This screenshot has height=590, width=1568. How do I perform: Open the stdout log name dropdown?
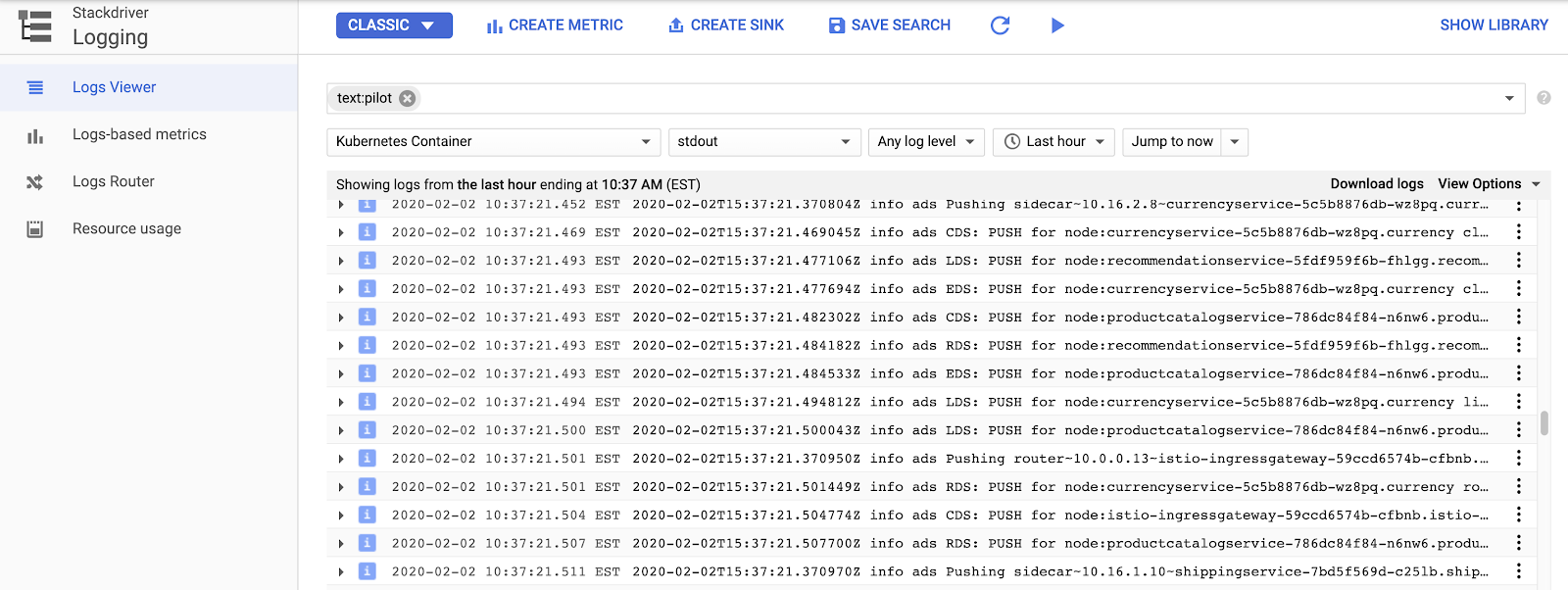tap(763, 142)
